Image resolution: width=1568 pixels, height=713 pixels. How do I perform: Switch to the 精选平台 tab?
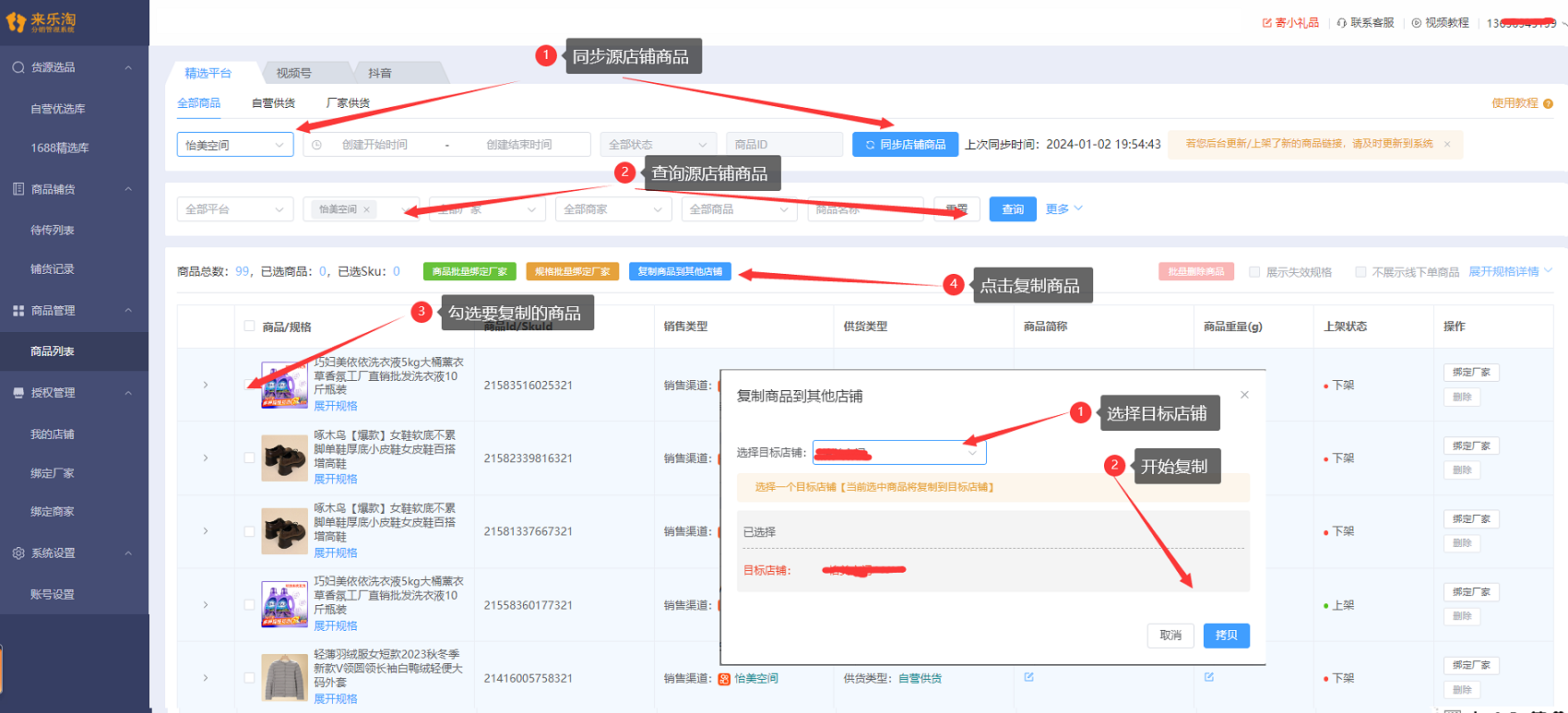click(x=208, y=73)
